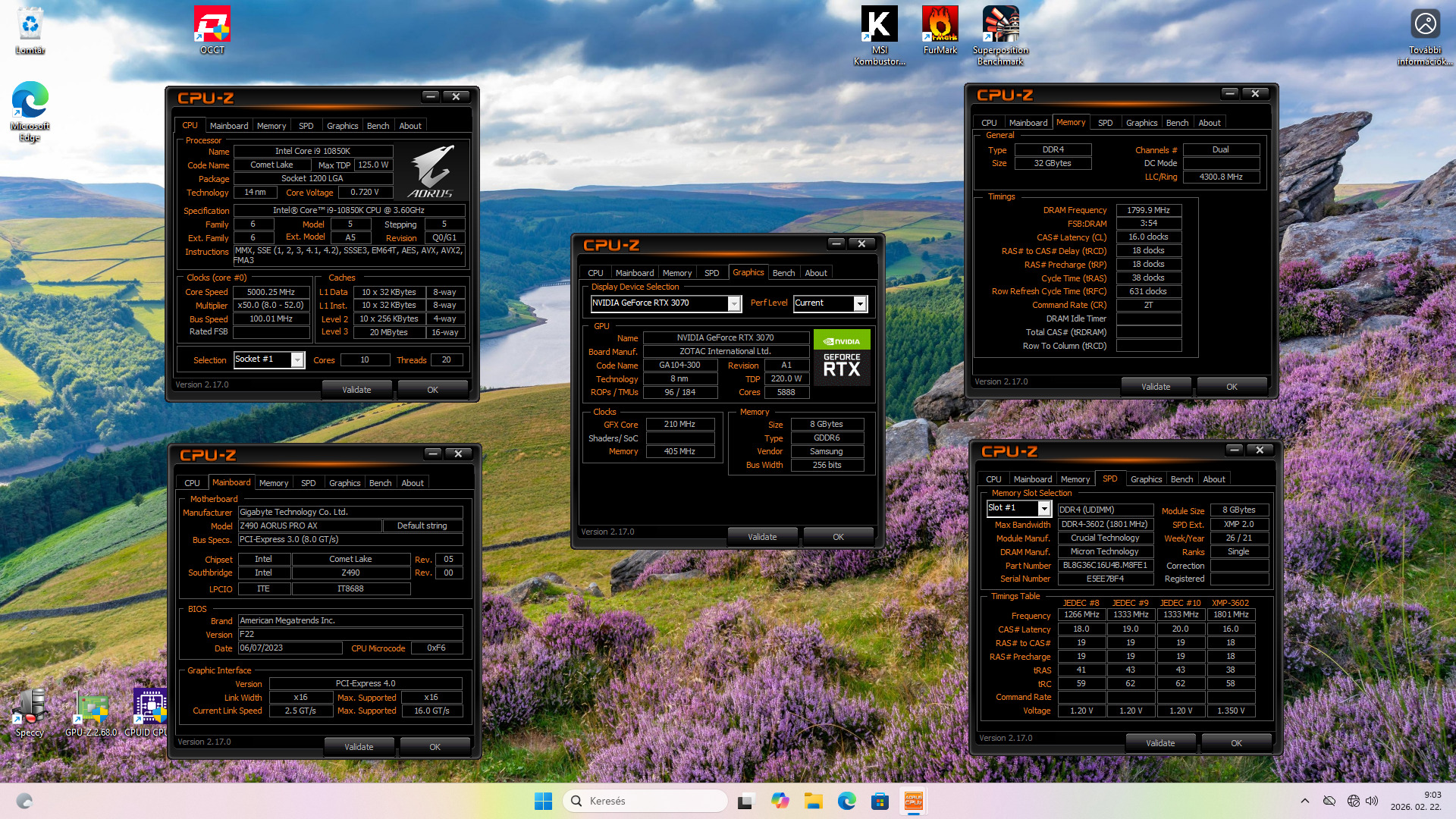Open the GPU-Z 2.68.0 desktop icon
The image size is (1456, 819).
(x=91, y=713)
